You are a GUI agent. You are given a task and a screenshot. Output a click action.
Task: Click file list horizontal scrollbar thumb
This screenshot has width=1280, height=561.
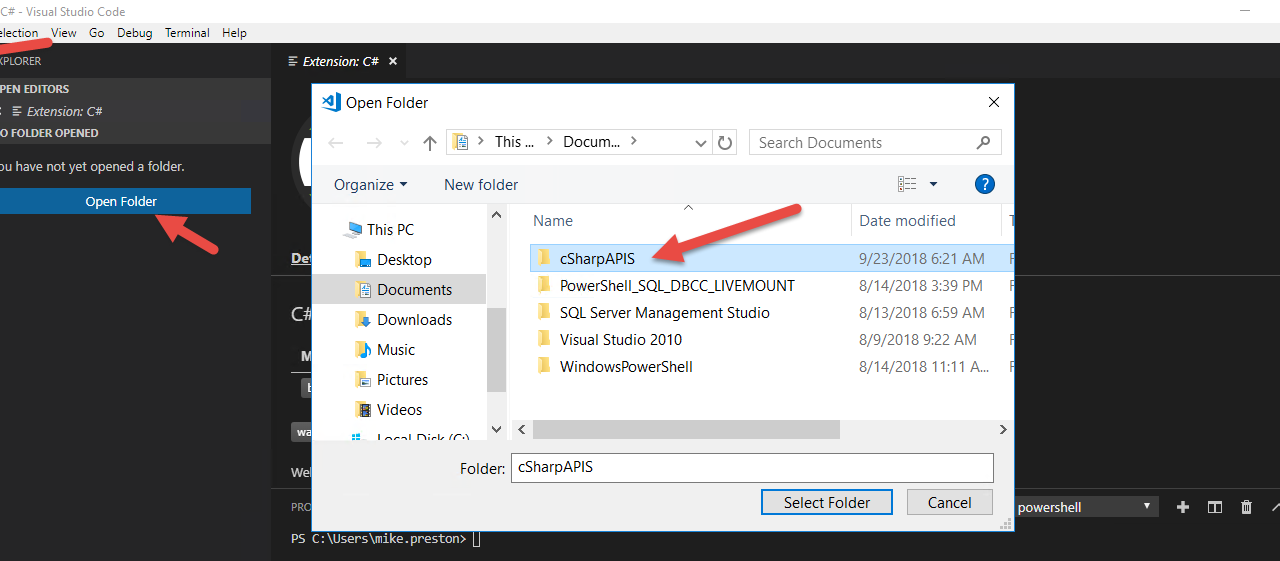coord(686,429)
